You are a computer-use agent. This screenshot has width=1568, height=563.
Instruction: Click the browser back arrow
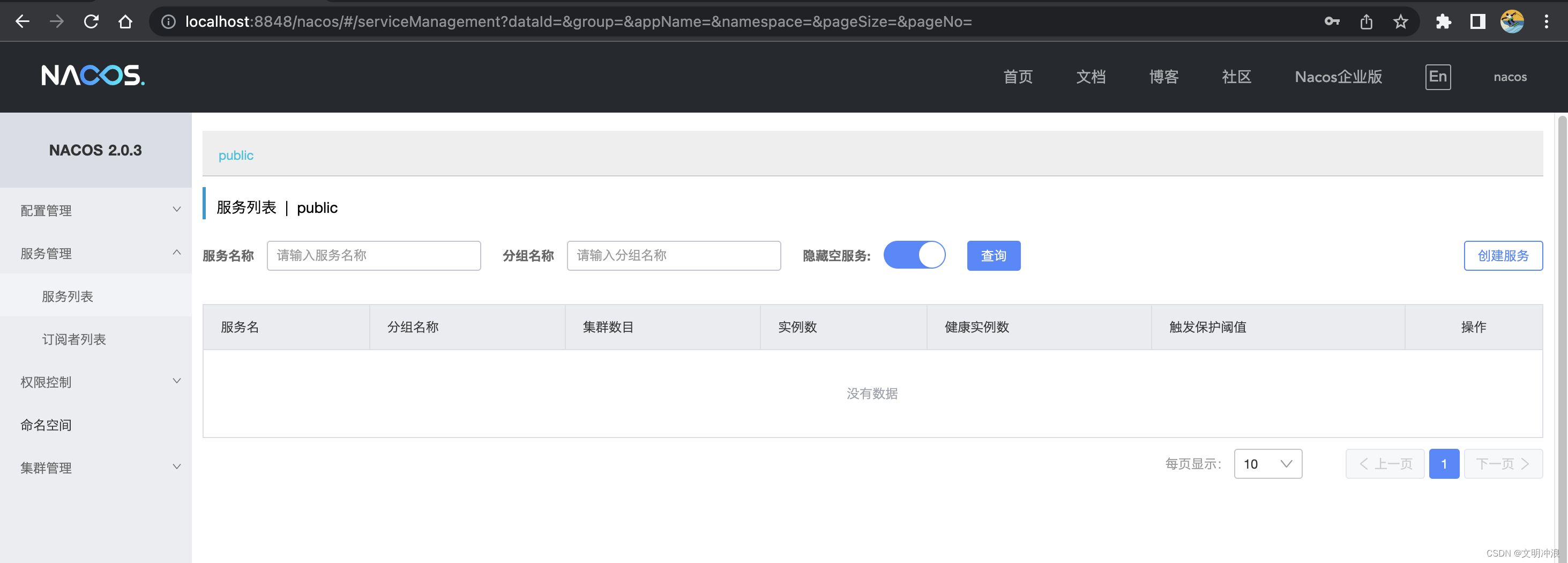point(23,21)
